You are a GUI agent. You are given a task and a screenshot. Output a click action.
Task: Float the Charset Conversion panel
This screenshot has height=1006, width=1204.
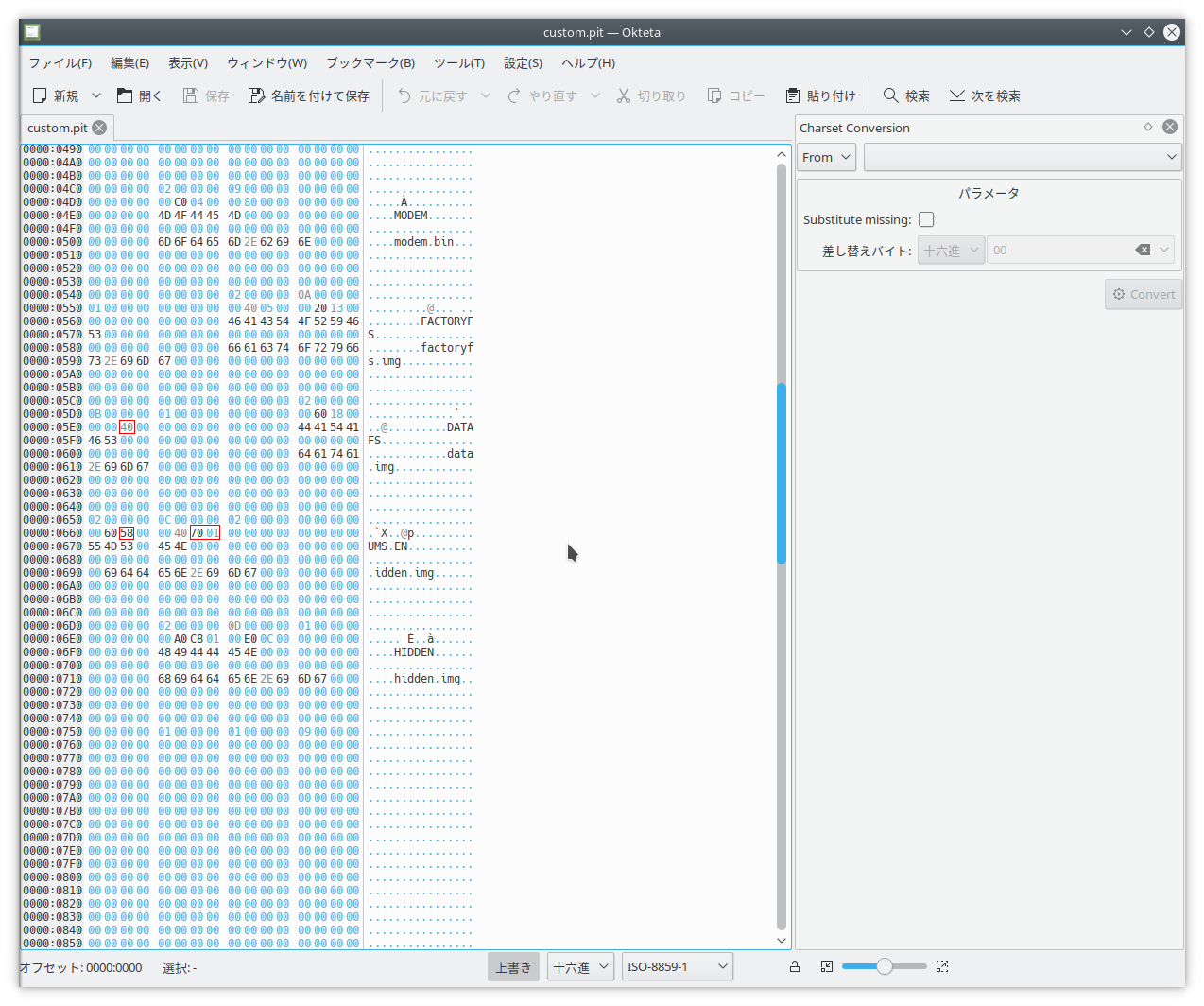(x=1148, y=127)
